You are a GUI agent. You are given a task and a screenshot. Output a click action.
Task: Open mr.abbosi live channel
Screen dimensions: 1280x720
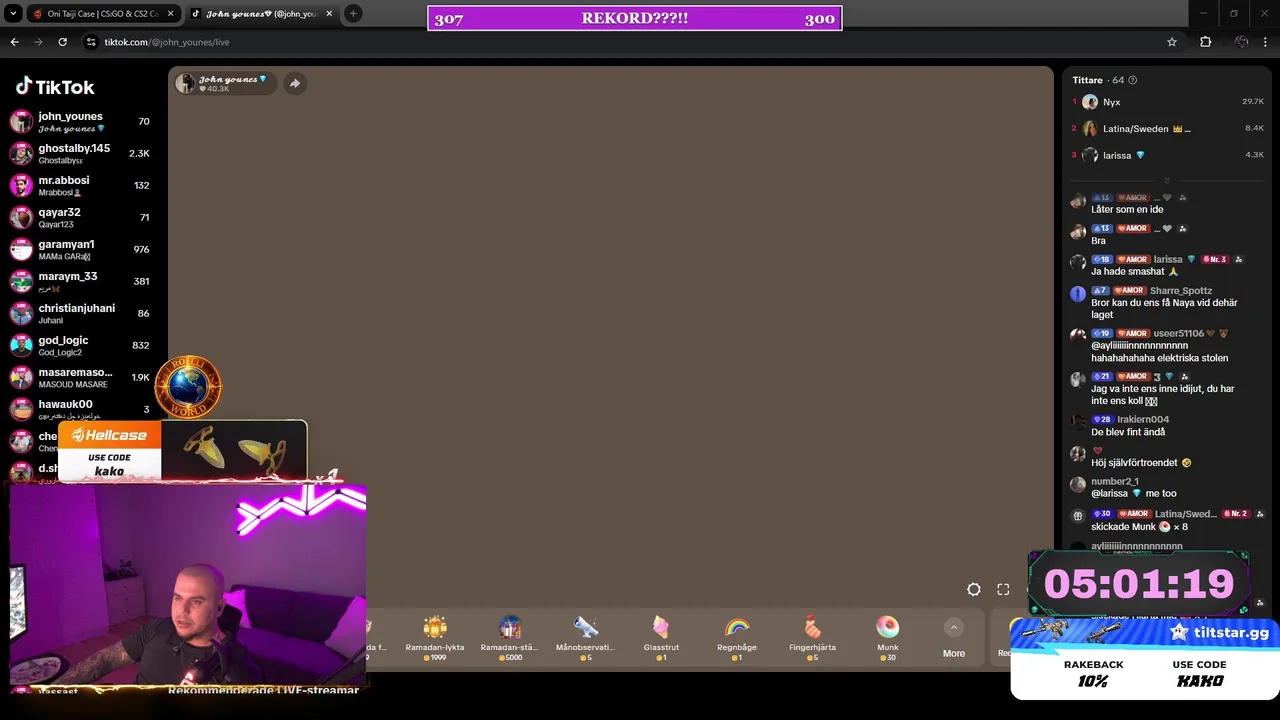point(80,186)
